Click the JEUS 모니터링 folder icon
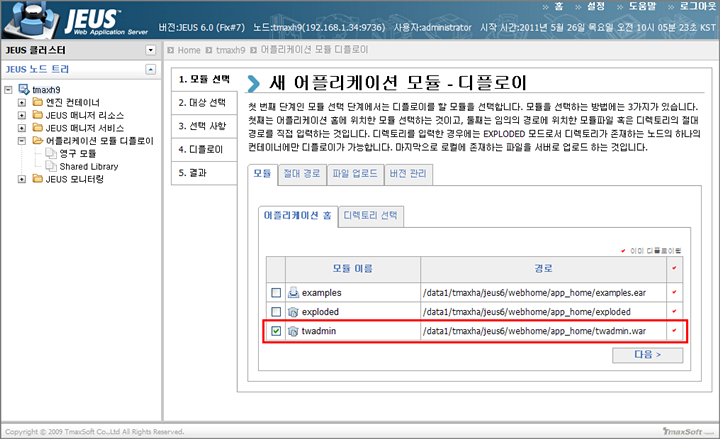This screenshot has width=720, height=439. [38, 179]
